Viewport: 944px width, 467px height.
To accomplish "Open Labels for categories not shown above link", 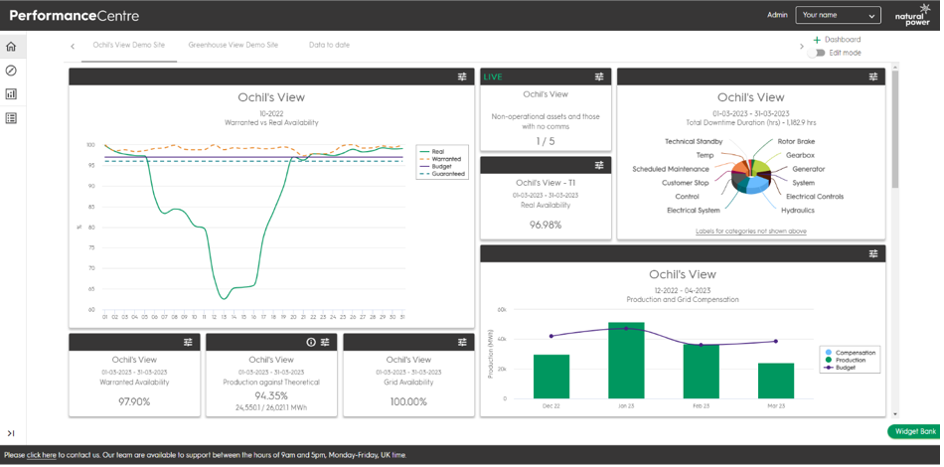I will click(x=751, y=231).
